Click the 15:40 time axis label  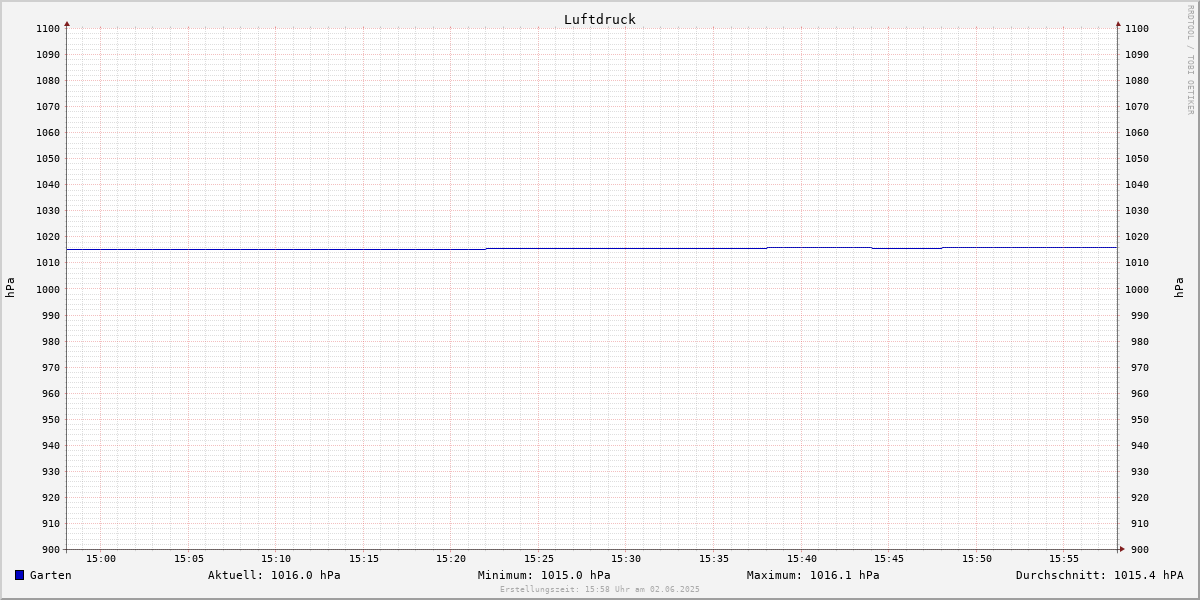(x=802, y=559)
